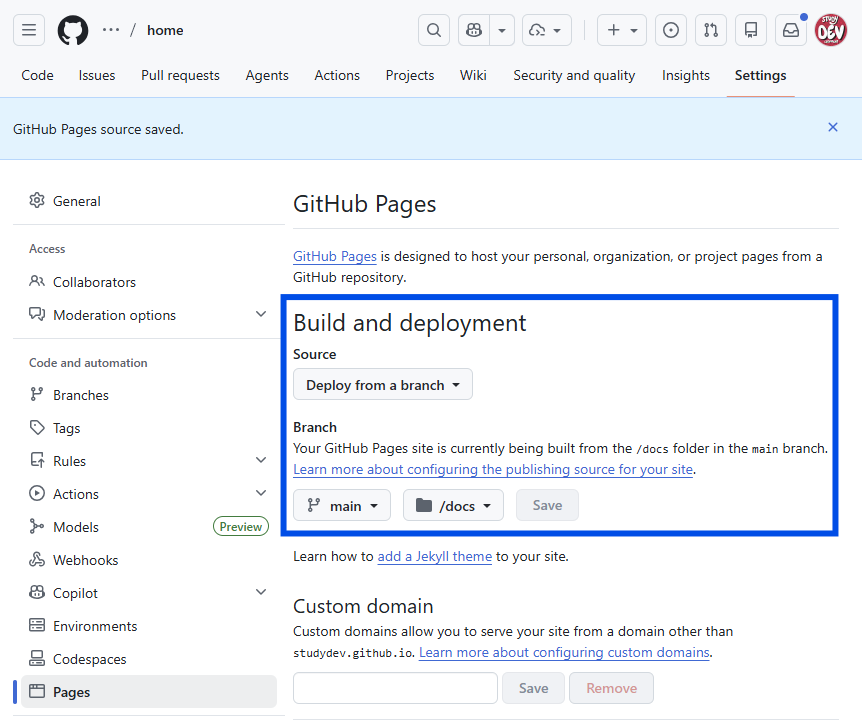The width and height of the screenshot is (862, 720).
Task: Click the Pages browser icon in sidebar
Action: point(37,691)
